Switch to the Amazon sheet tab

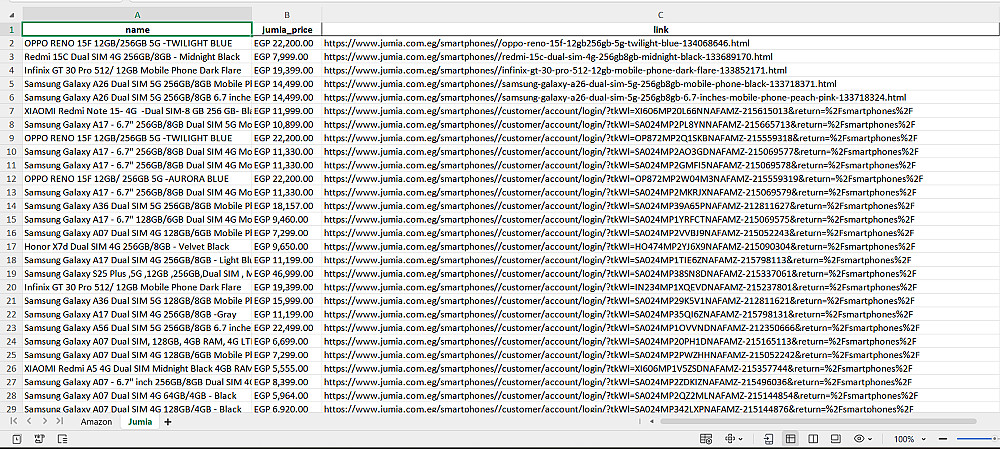point(96,422)
